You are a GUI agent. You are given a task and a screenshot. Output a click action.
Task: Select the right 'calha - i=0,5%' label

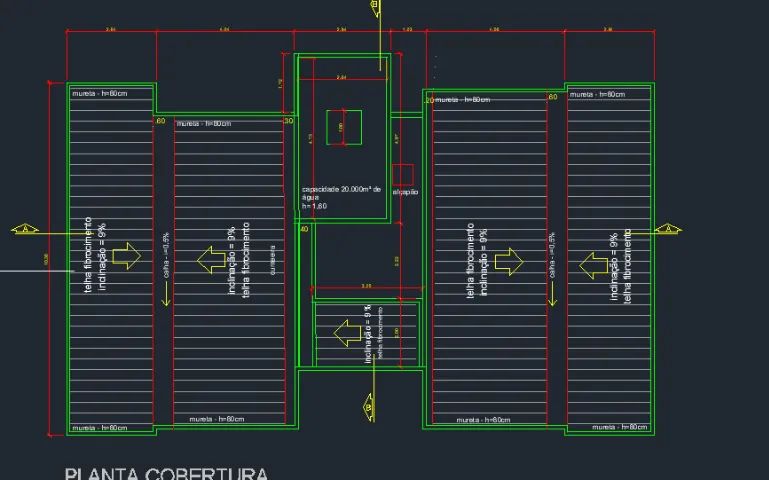pos(552,255)
